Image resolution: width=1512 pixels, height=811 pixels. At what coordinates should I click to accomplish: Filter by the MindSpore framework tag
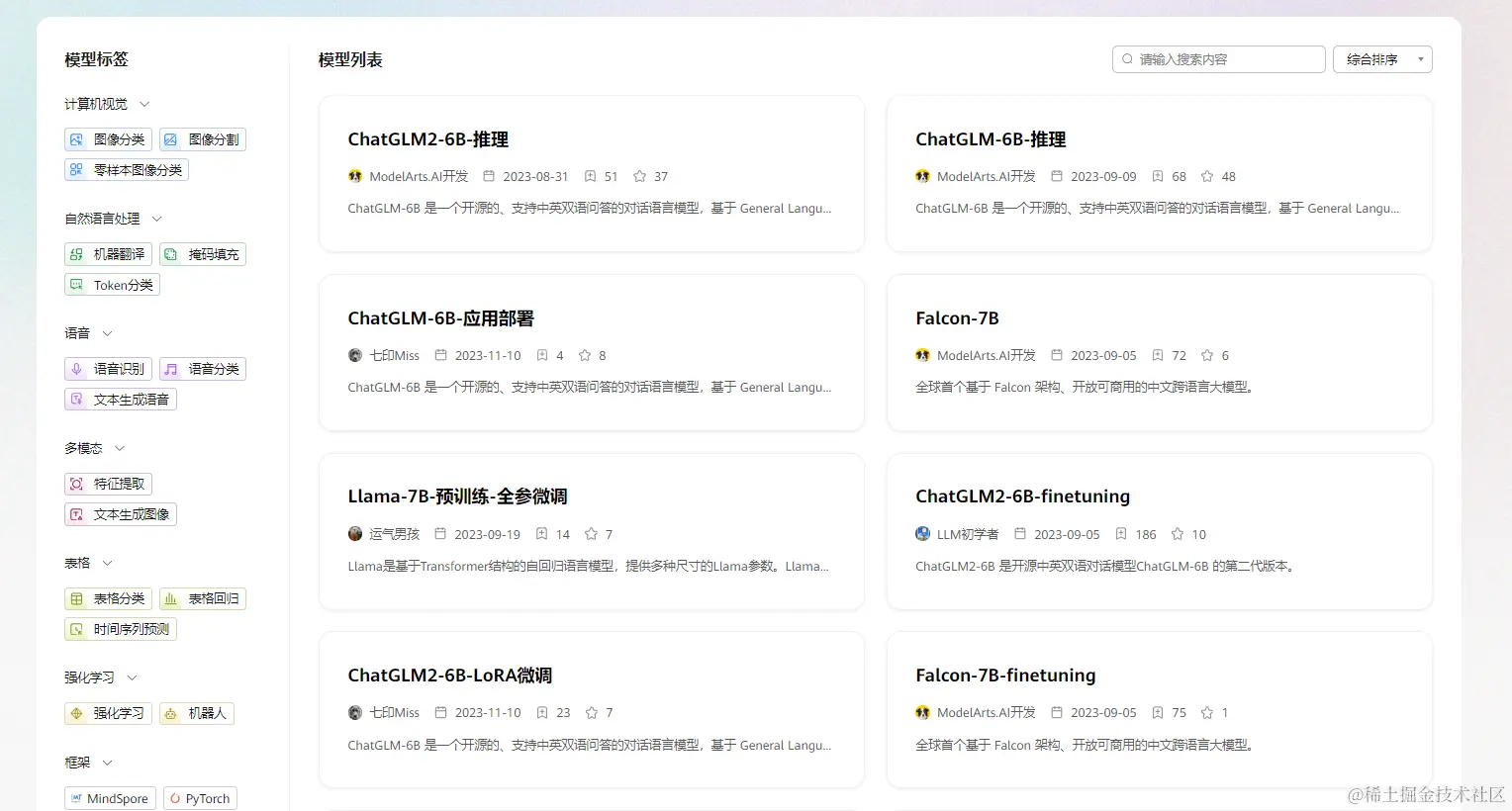click(x=110, y=798)
